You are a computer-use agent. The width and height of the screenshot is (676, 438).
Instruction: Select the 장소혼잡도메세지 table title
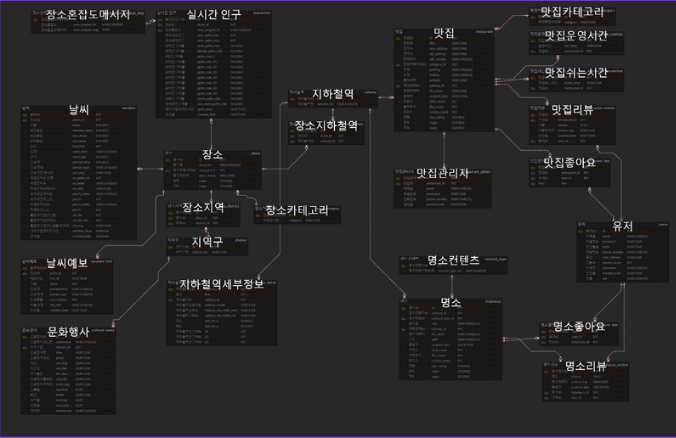[88, 15]
